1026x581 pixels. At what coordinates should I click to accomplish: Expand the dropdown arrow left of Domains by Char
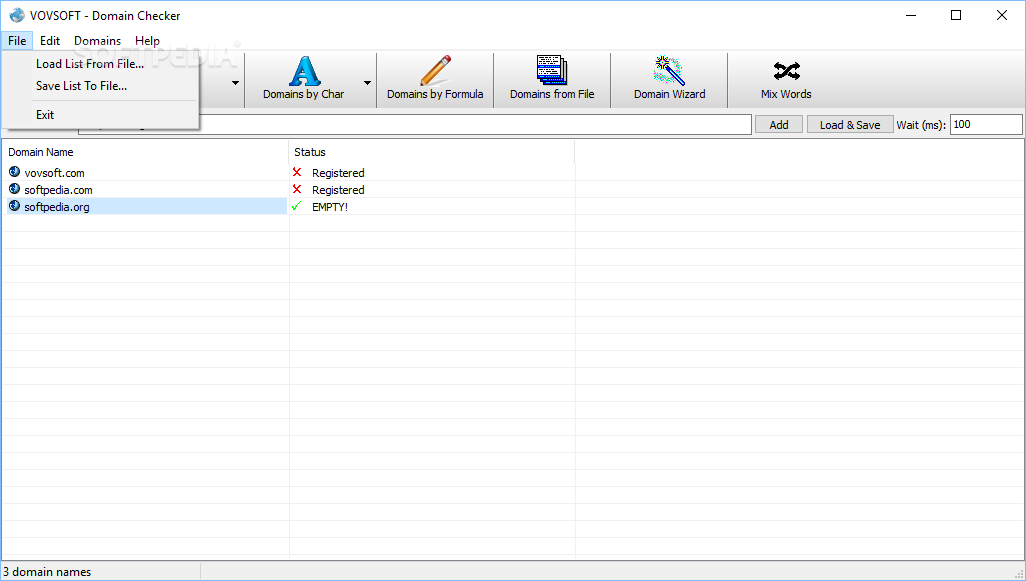[x=235, y=82]
